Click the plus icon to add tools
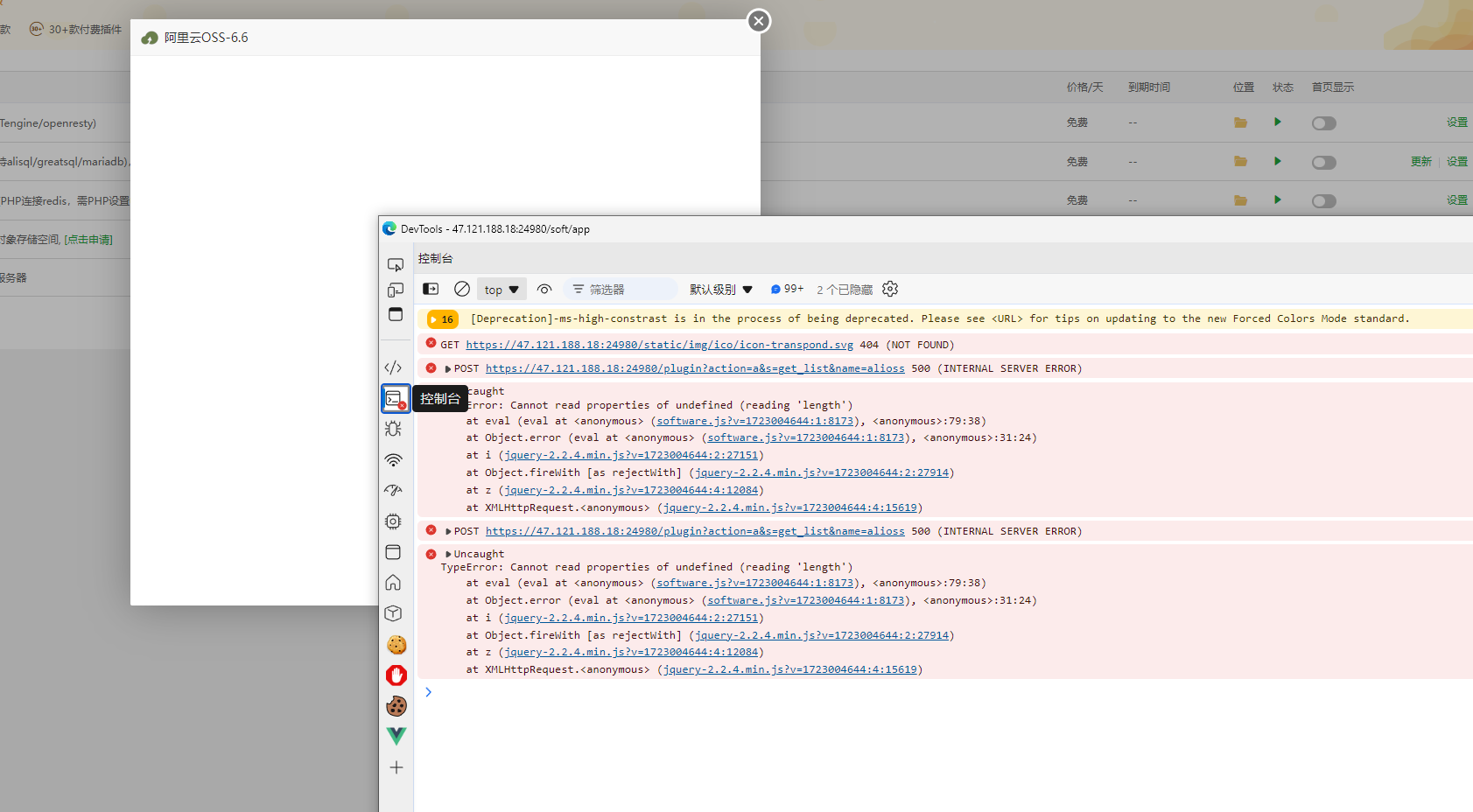The height and width of the screenshot is (812, 1473). click(396, 767)
